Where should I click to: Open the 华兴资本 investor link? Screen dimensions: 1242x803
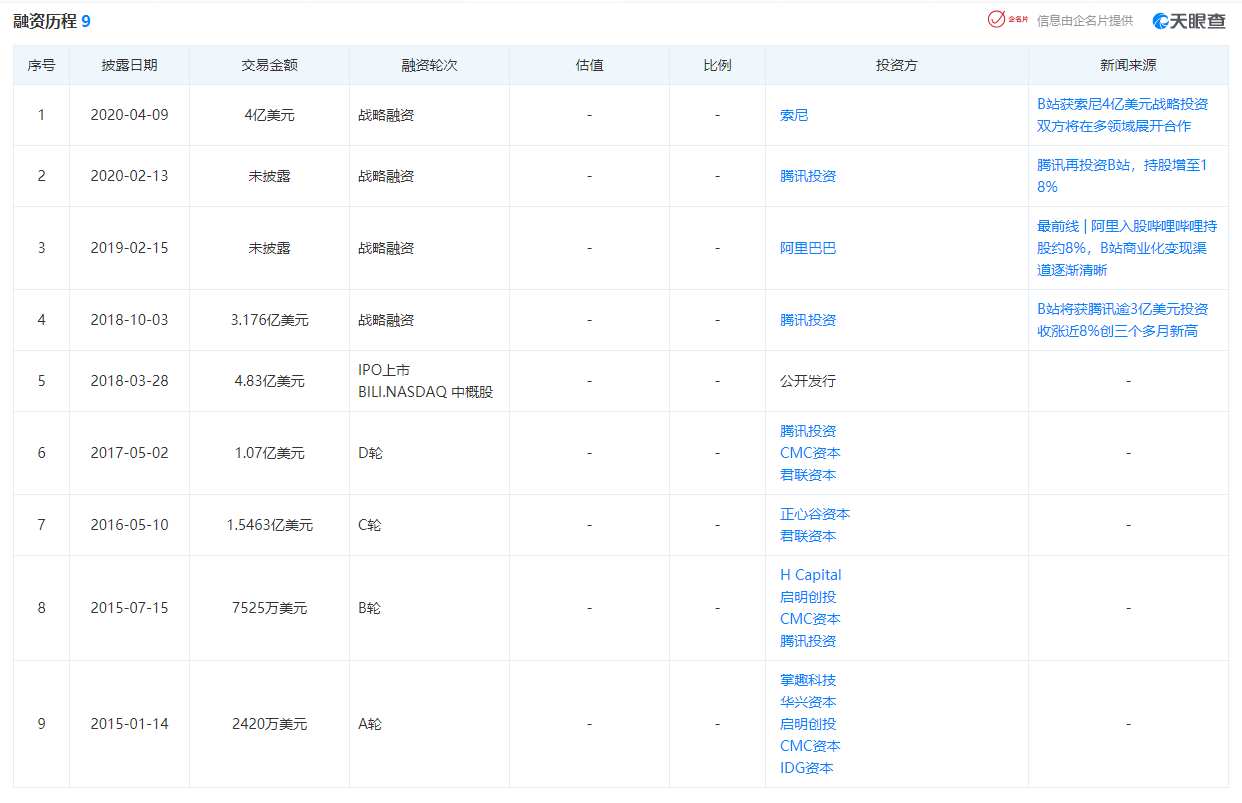[808, 702]
